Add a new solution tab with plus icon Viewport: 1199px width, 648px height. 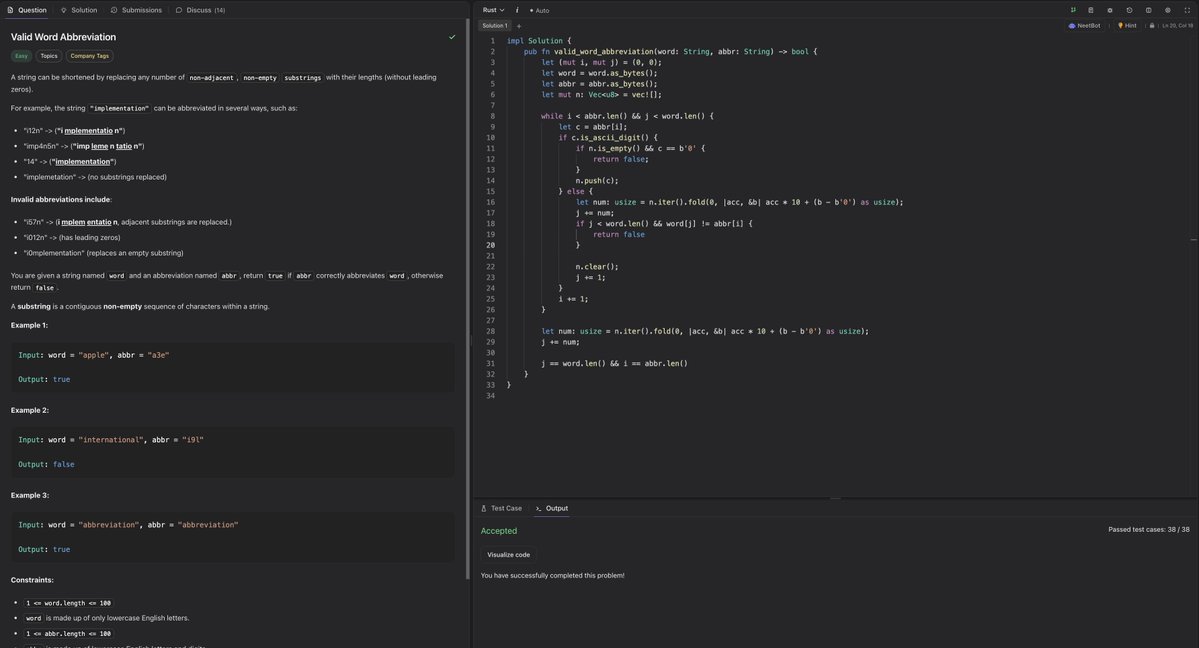tap(519, 26)
